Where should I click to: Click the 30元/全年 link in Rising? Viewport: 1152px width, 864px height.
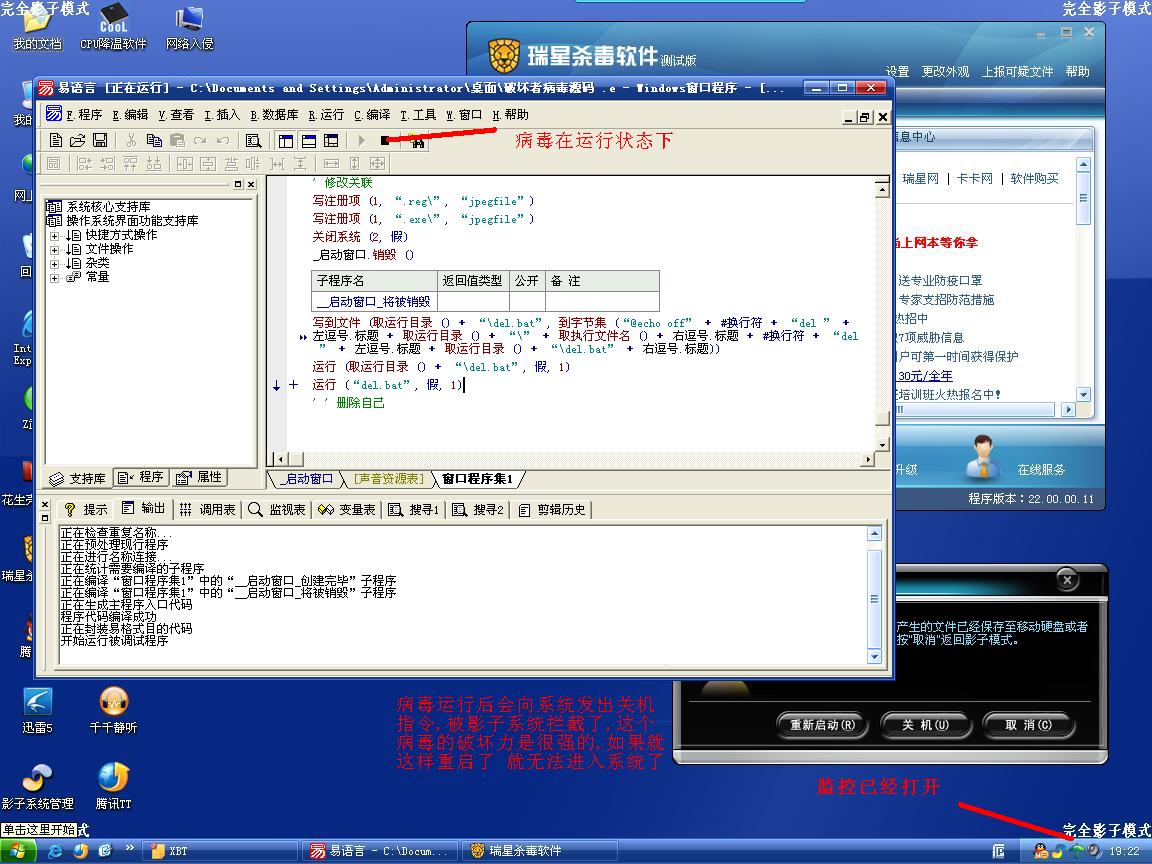click(x=924, y=376)
